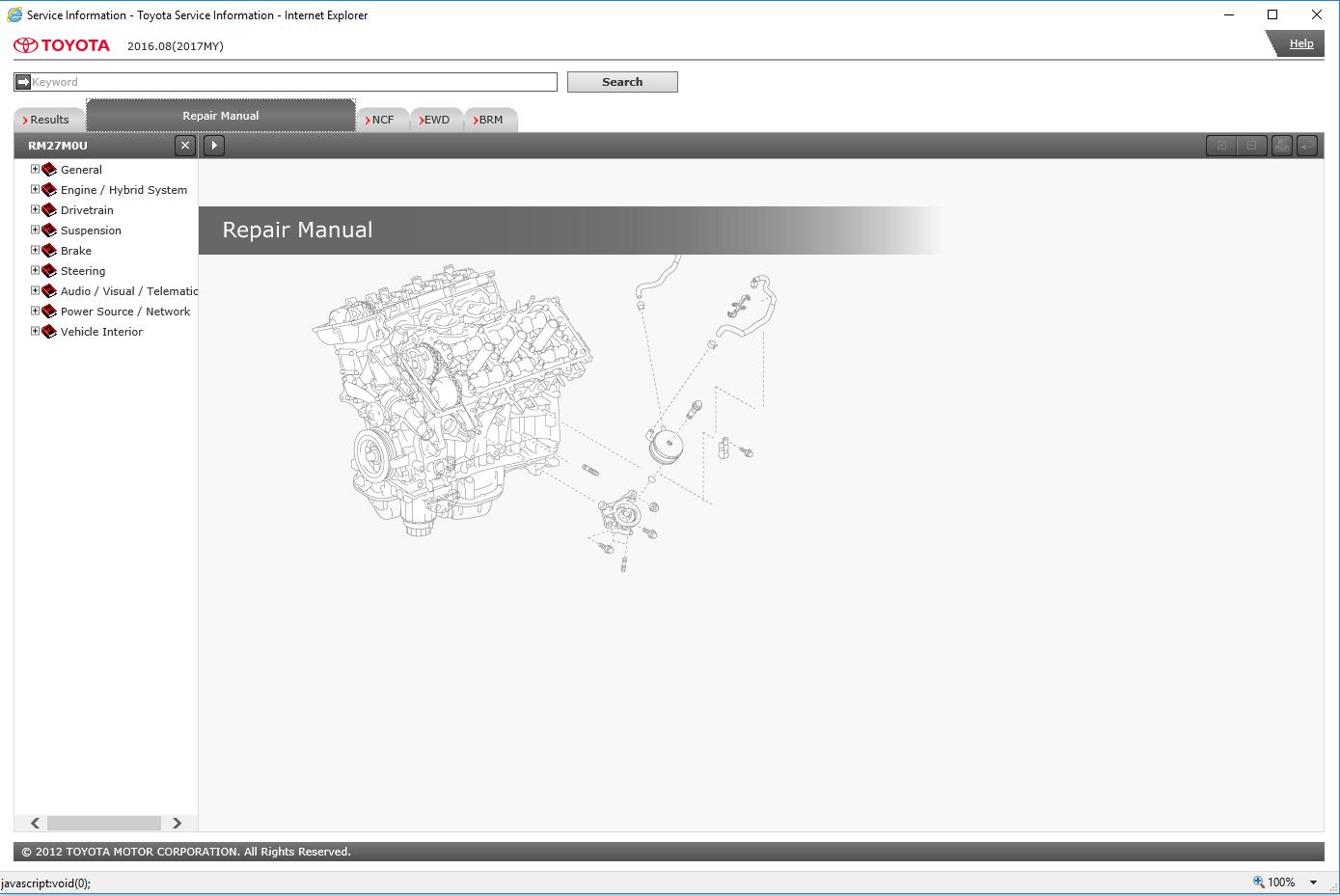The image size is (1340, 896).
Task: Select the Audio / Visual / Telematics label
Action: pos(129,291)
